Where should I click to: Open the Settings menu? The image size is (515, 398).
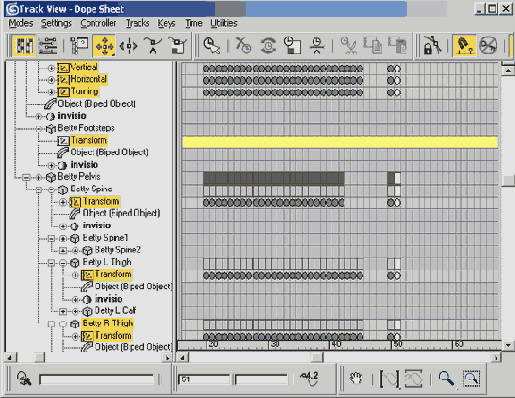point(56,23)
